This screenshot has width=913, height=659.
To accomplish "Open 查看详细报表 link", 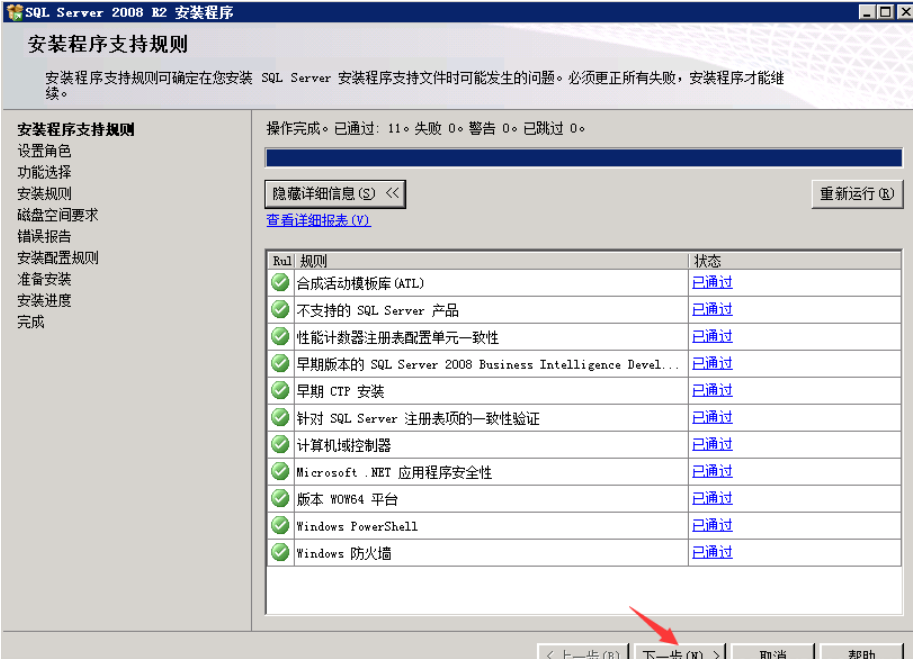I will [x=319, y=220].
